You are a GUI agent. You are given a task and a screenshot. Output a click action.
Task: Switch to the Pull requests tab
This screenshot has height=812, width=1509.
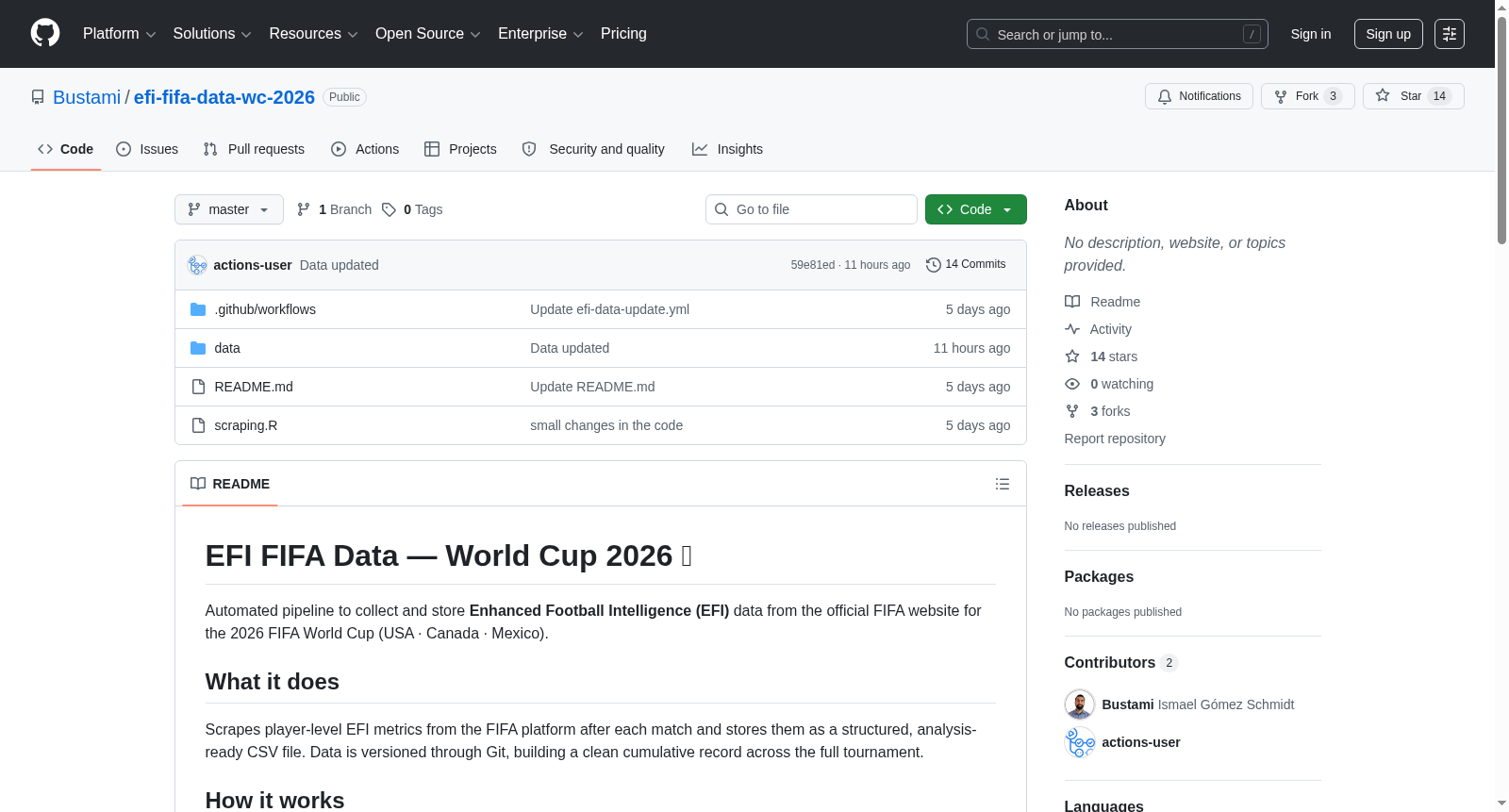(x=254, y=149)
